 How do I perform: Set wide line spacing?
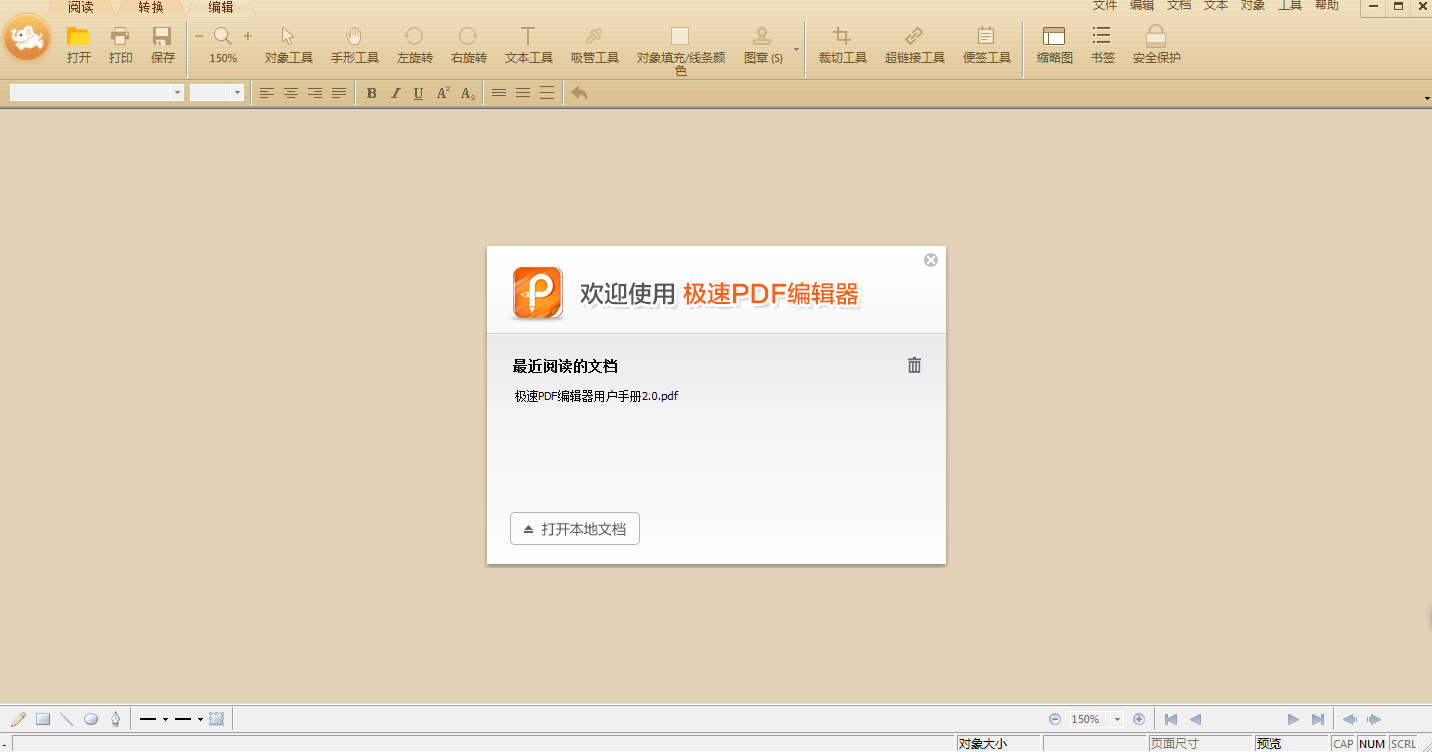547,93
